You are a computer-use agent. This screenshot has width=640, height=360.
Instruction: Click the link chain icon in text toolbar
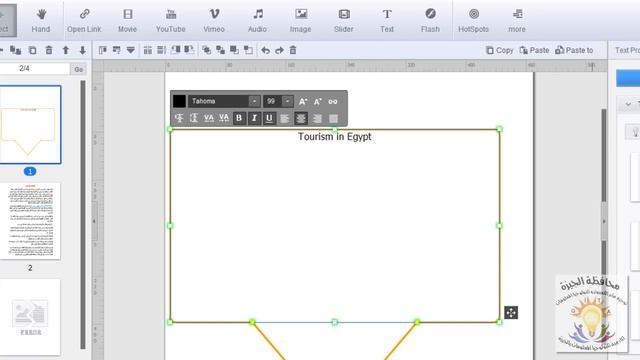click(x=333, y=102)
